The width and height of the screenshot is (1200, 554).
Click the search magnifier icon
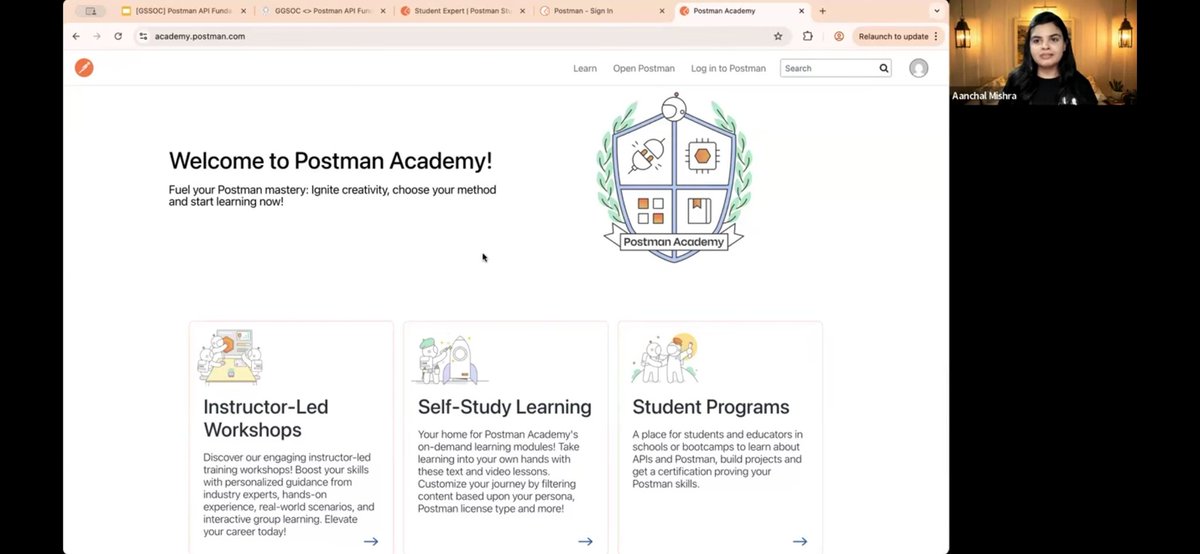tap(884, 69)
